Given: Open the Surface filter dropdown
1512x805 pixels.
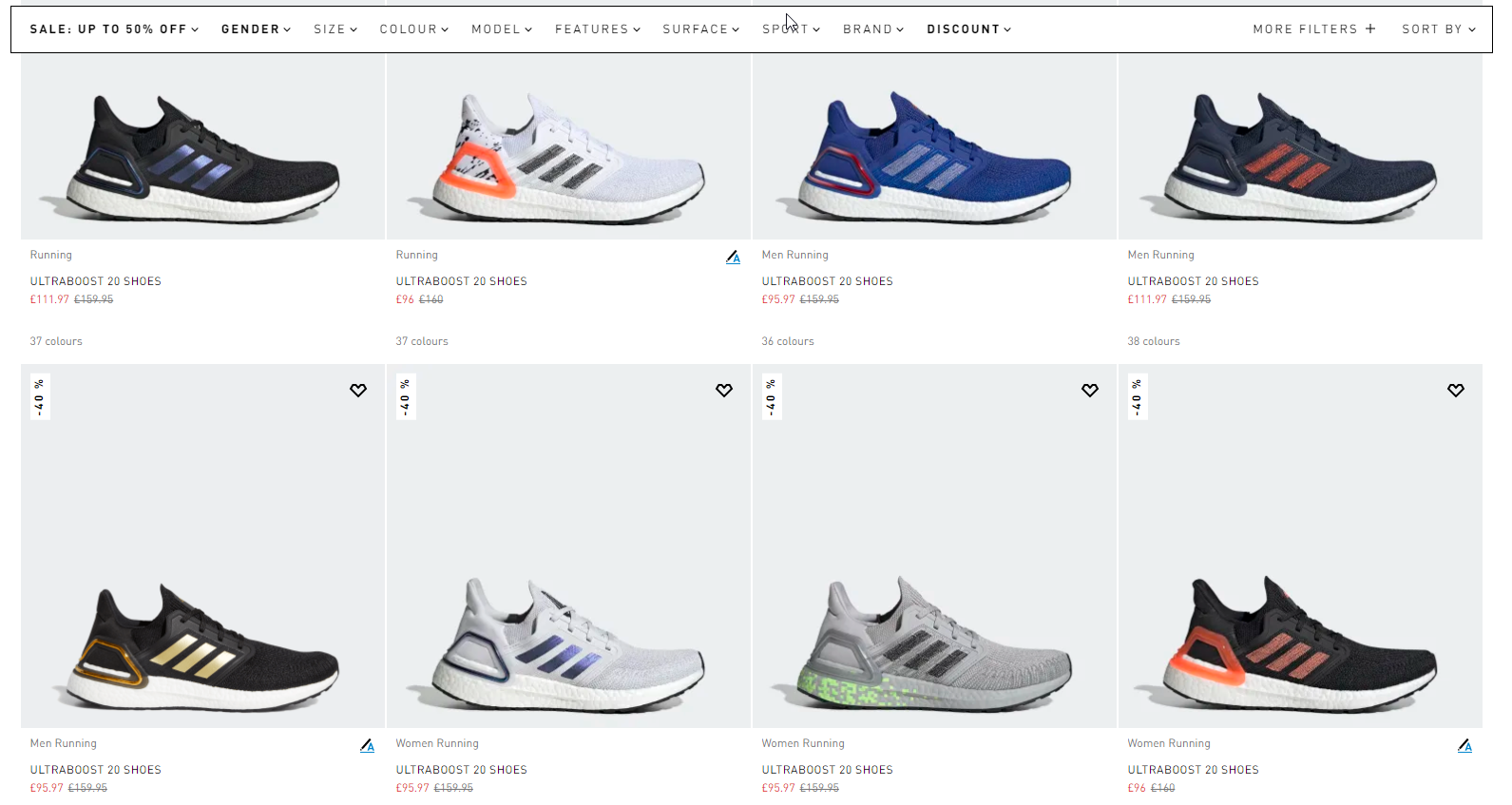Looking at the screenshot, I should (x=700, y=29).
